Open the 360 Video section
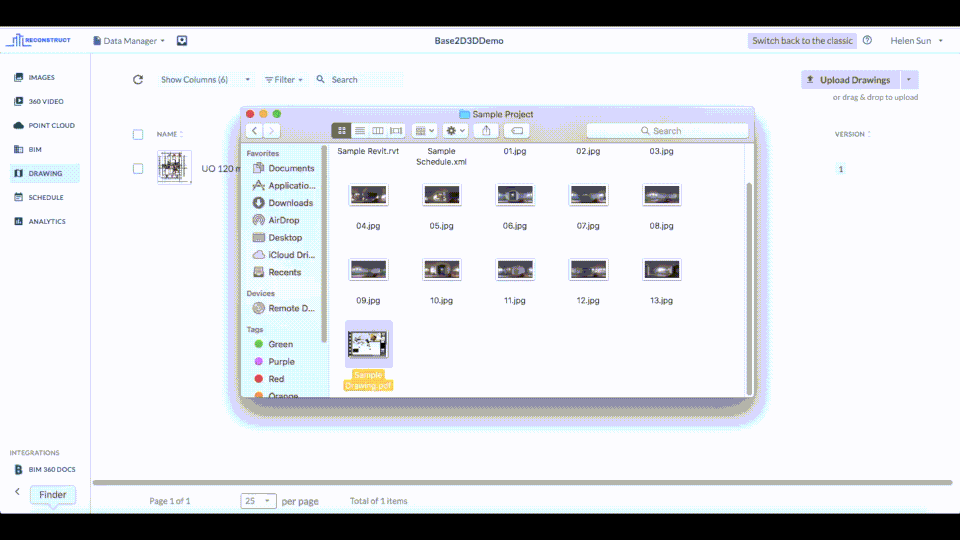Viewport: 960px width, 540px height. coord(39,101)
